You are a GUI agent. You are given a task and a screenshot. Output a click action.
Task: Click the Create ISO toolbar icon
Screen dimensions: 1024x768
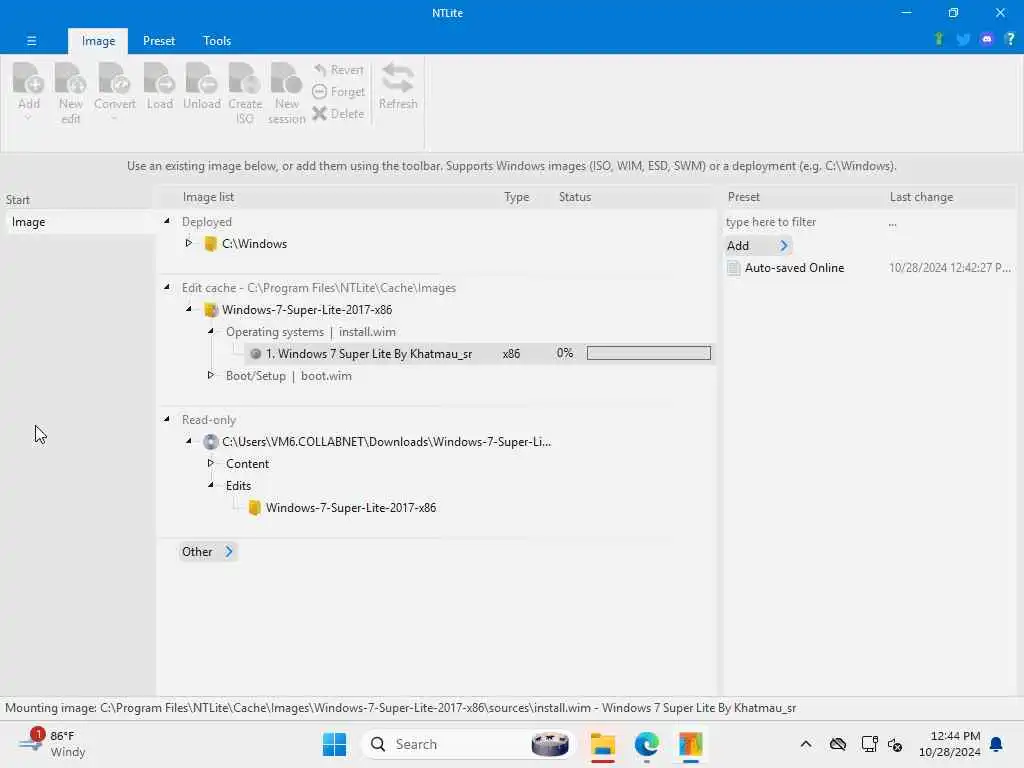[x=245, y=78]
